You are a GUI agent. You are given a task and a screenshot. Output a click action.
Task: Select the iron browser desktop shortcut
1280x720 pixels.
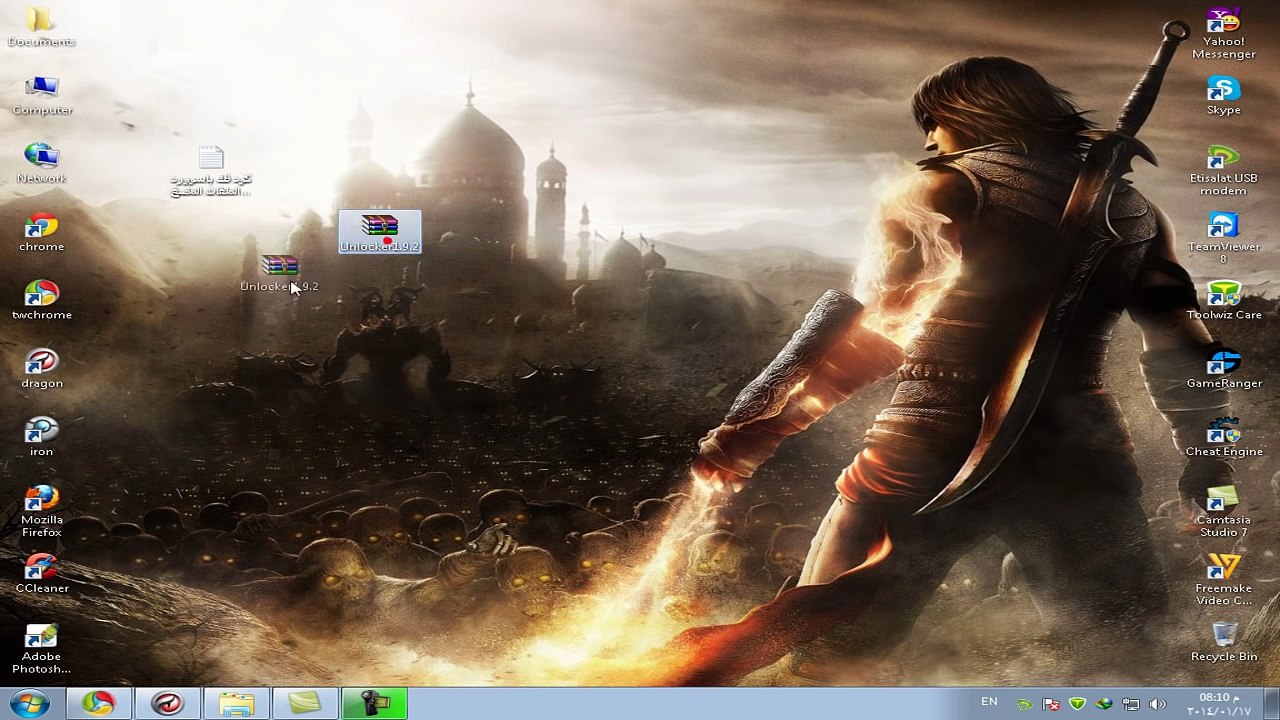coord(41,437)
